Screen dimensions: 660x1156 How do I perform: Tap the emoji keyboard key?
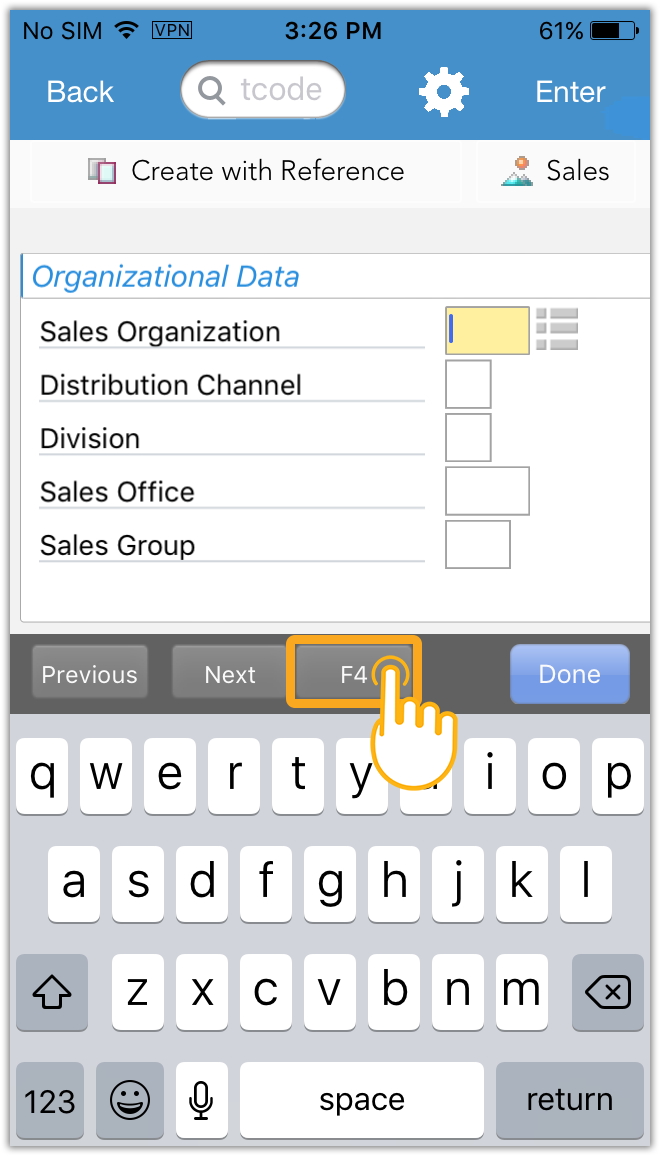click(x=129, y=1100)
